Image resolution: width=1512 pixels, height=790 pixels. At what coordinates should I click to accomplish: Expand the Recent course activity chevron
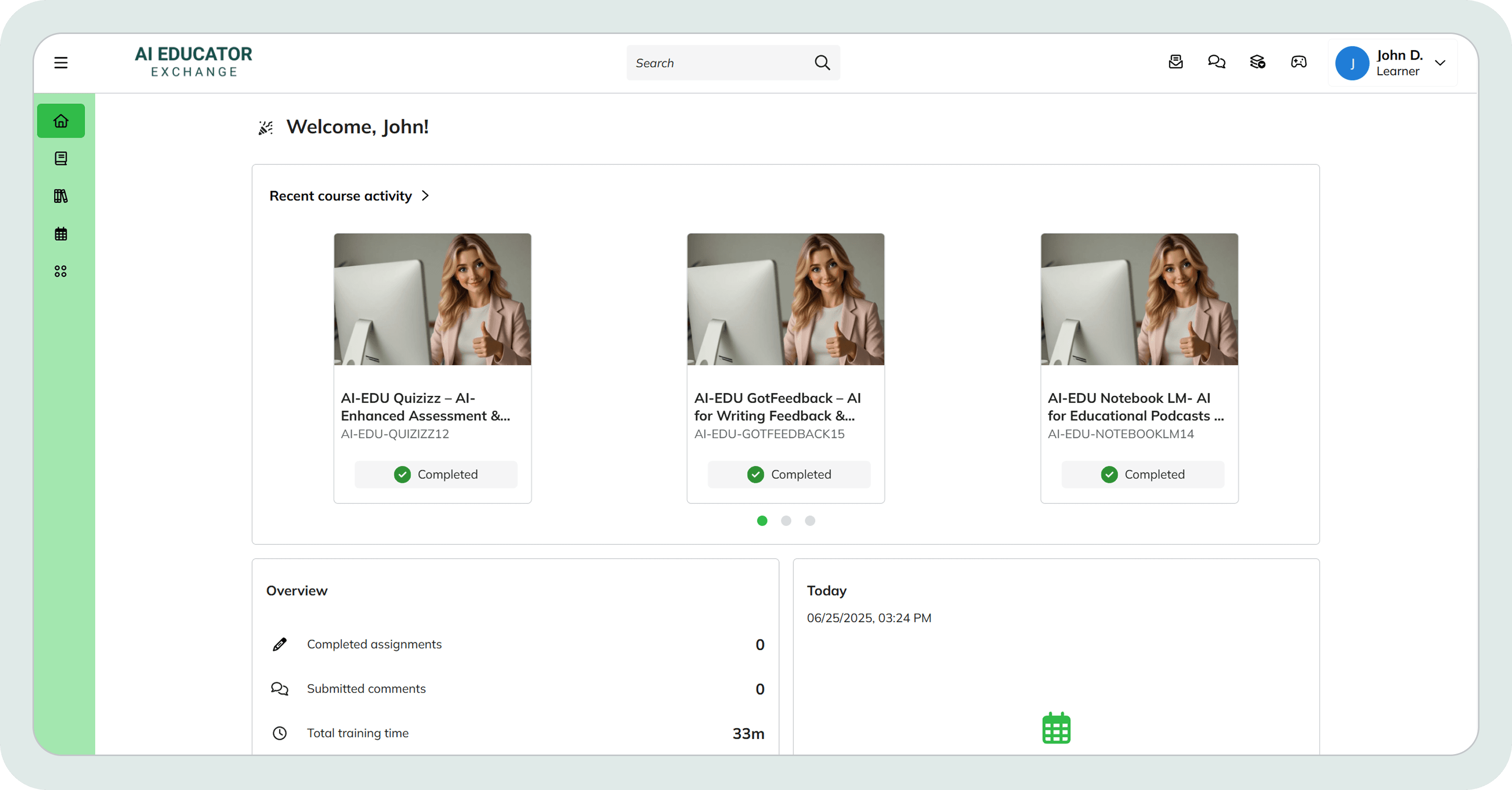(x=426, y=196)
